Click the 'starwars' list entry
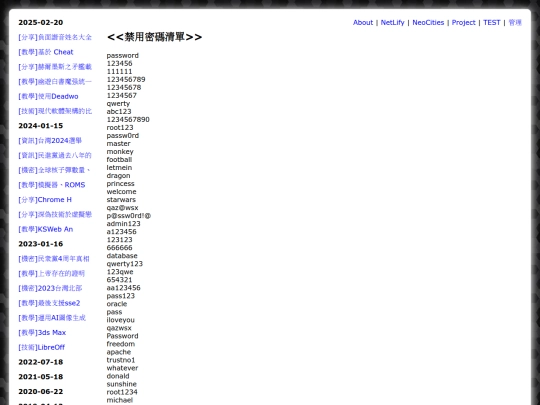Screen dimensions: 540x405 click(121, 200)
